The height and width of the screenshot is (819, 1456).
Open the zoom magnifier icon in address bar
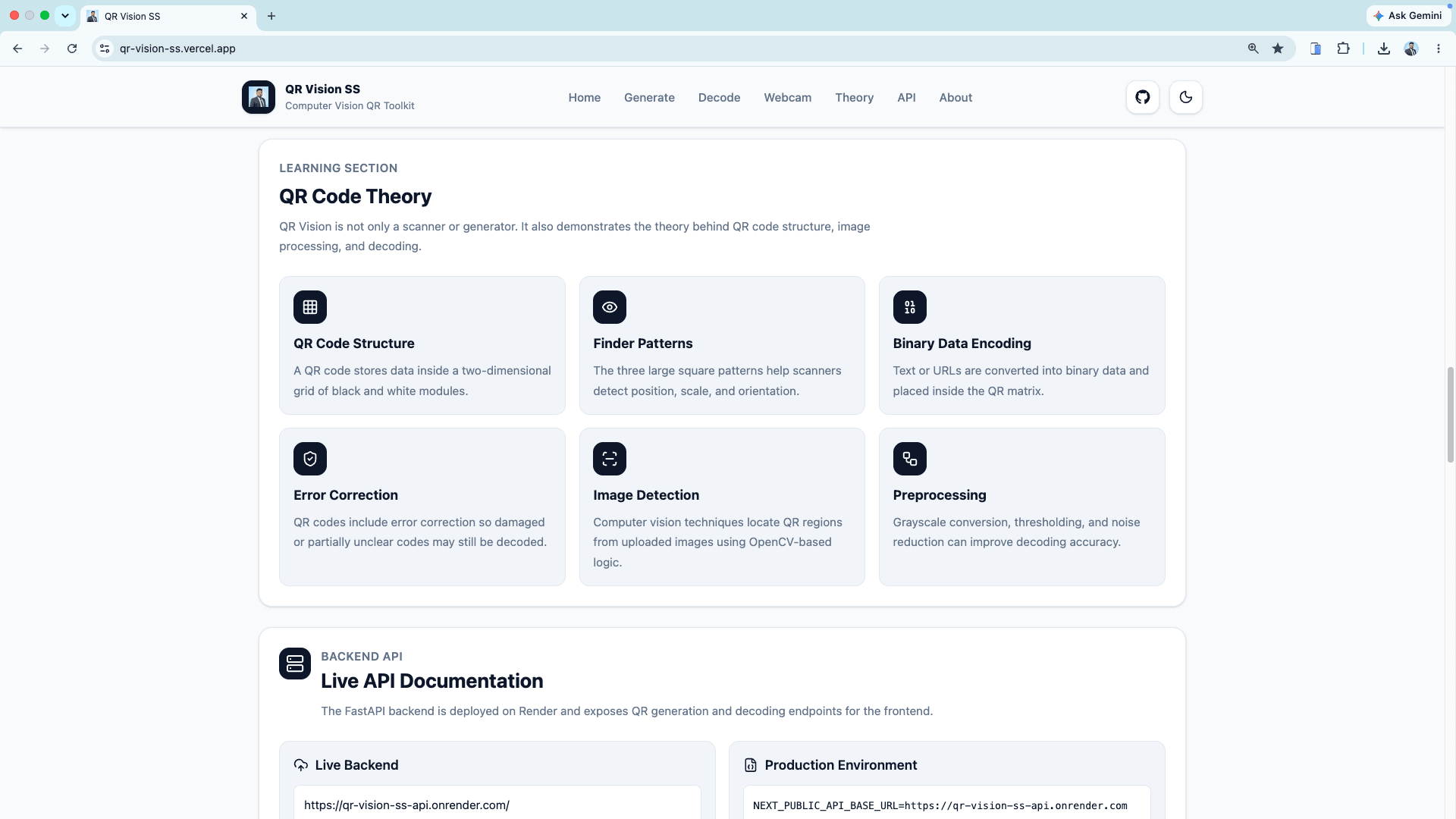[1253, 49]
